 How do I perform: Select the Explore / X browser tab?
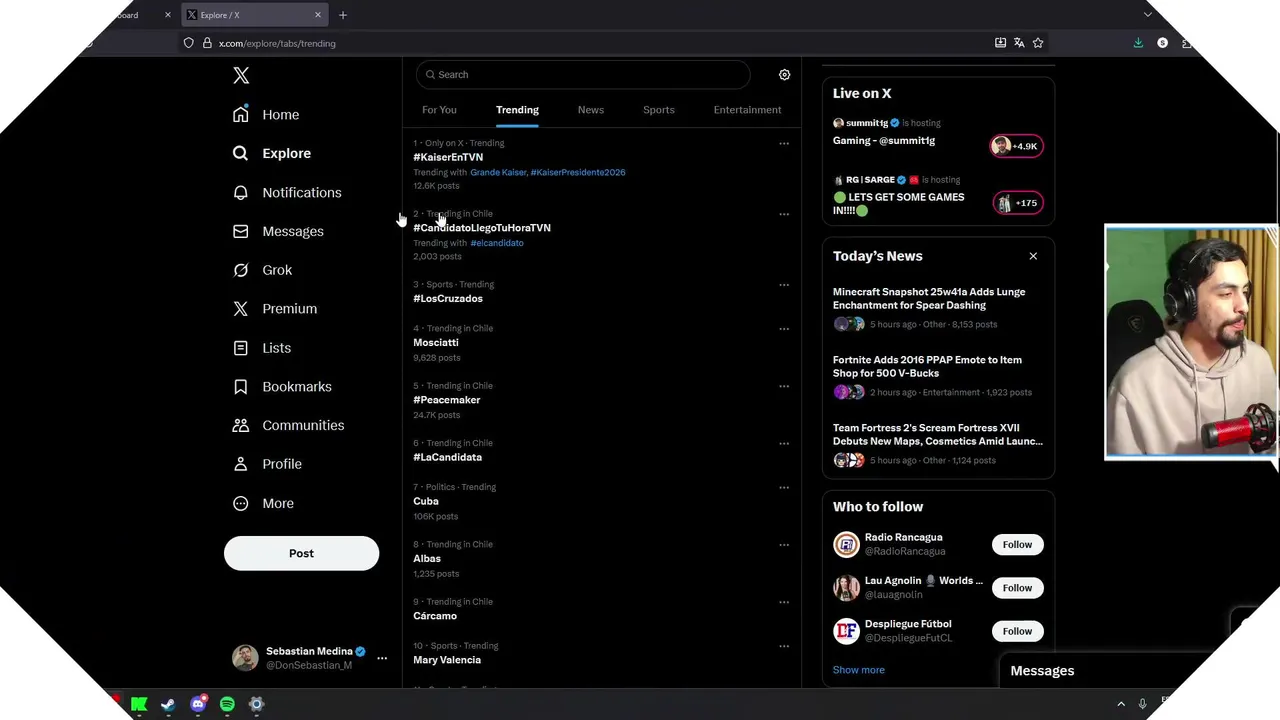coord(253,15)
